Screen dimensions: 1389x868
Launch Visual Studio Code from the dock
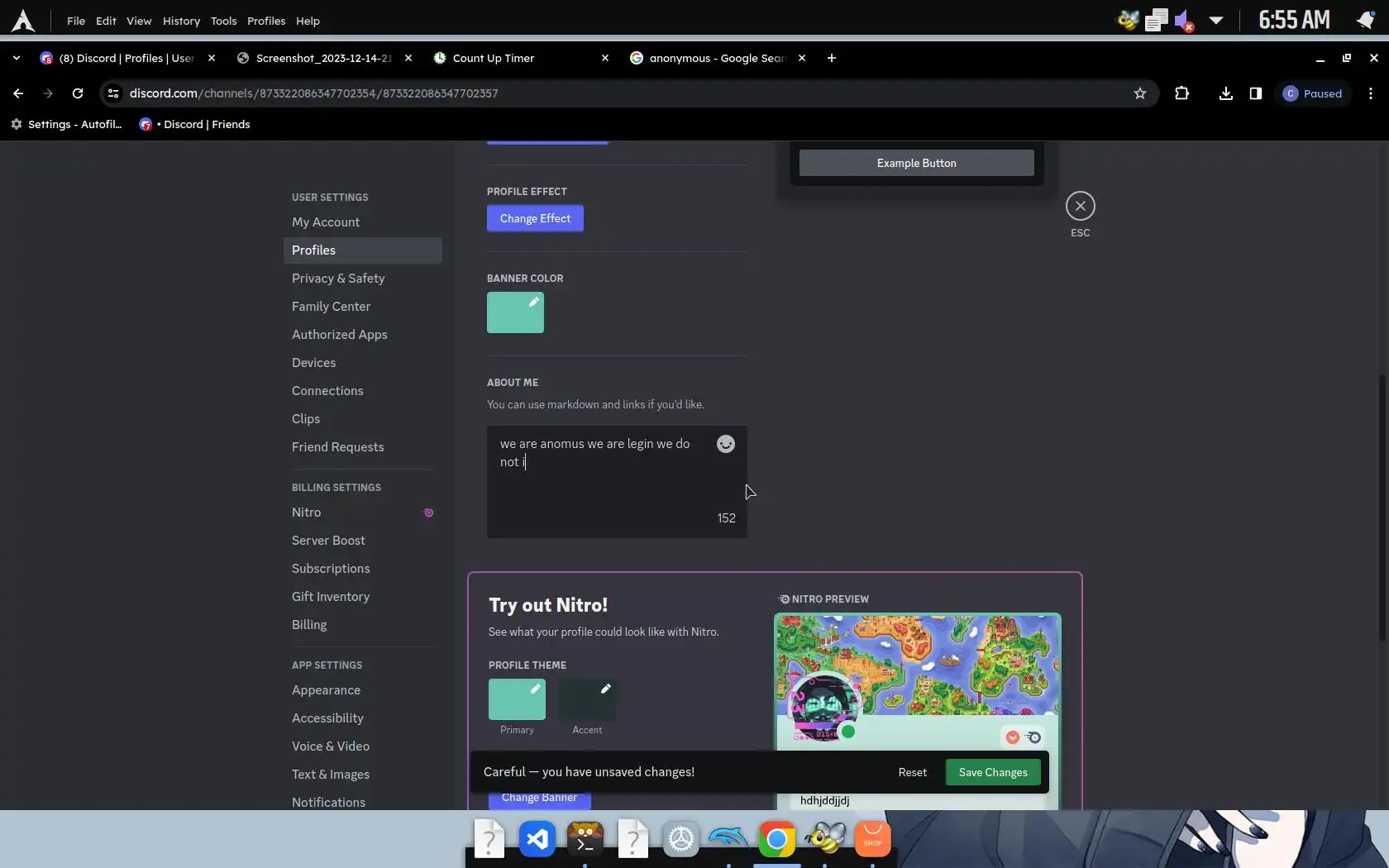coord(537,839)
